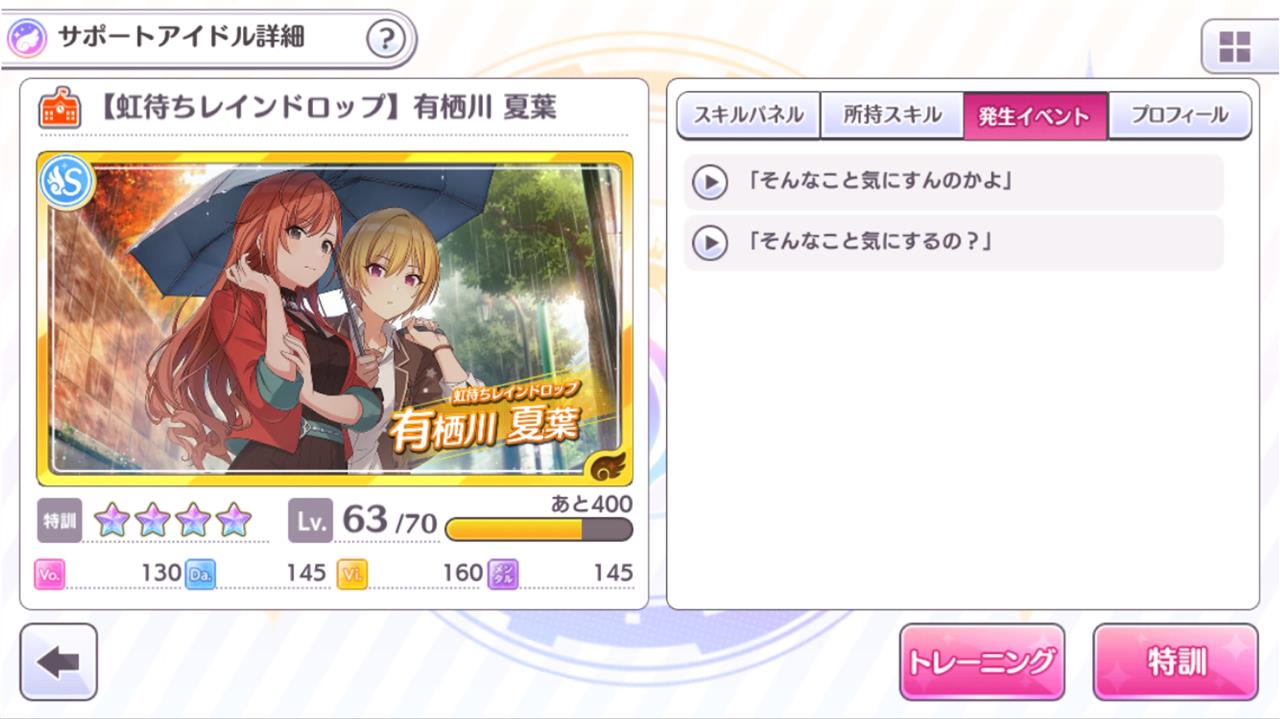
Task: Click the level experience progress bar
Action: pos(539,528)
